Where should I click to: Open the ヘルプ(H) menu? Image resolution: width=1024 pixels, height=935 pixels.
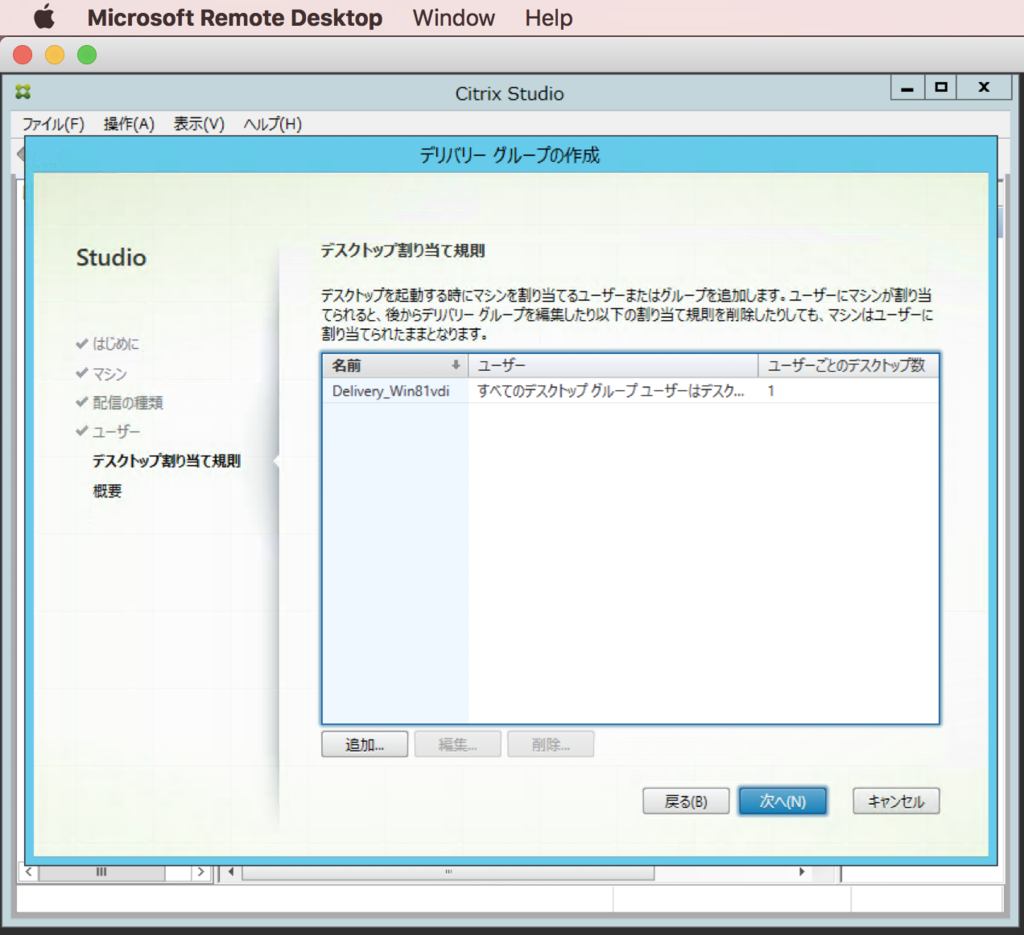point(272,124)
